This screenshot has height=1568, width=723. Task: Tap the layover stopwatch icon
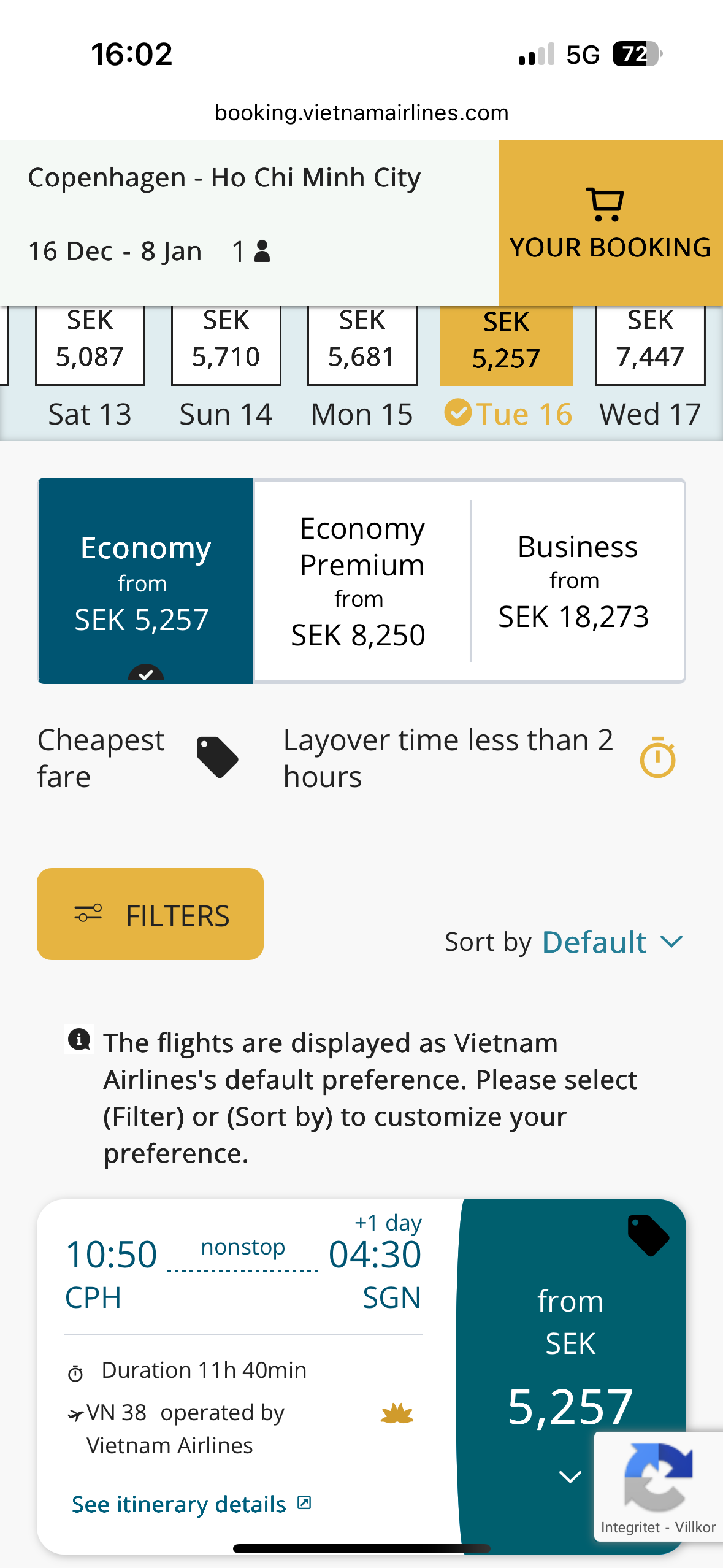[657, 758]
